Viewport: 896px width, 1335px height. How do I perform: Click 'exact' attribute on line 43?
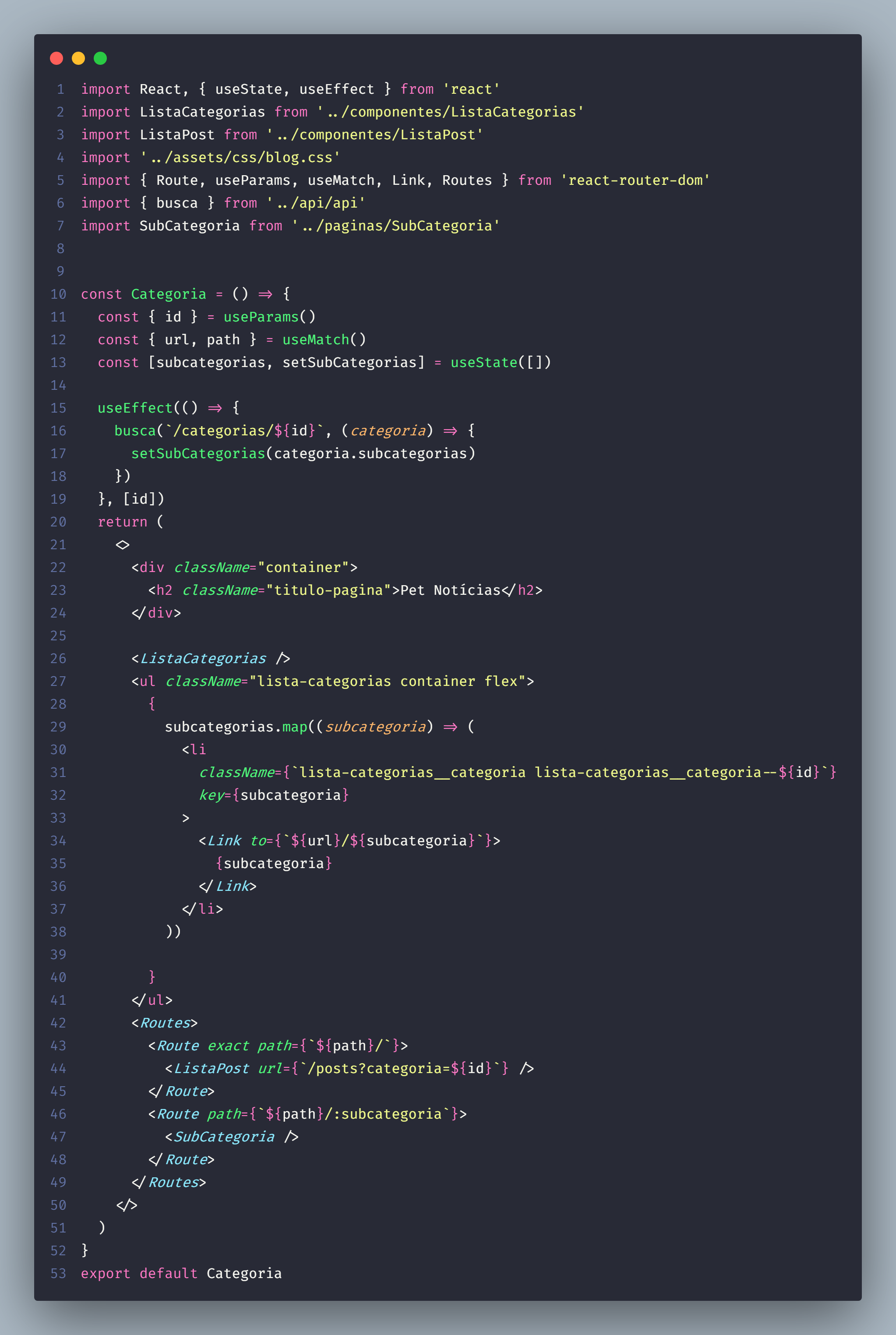point(227,1046)
